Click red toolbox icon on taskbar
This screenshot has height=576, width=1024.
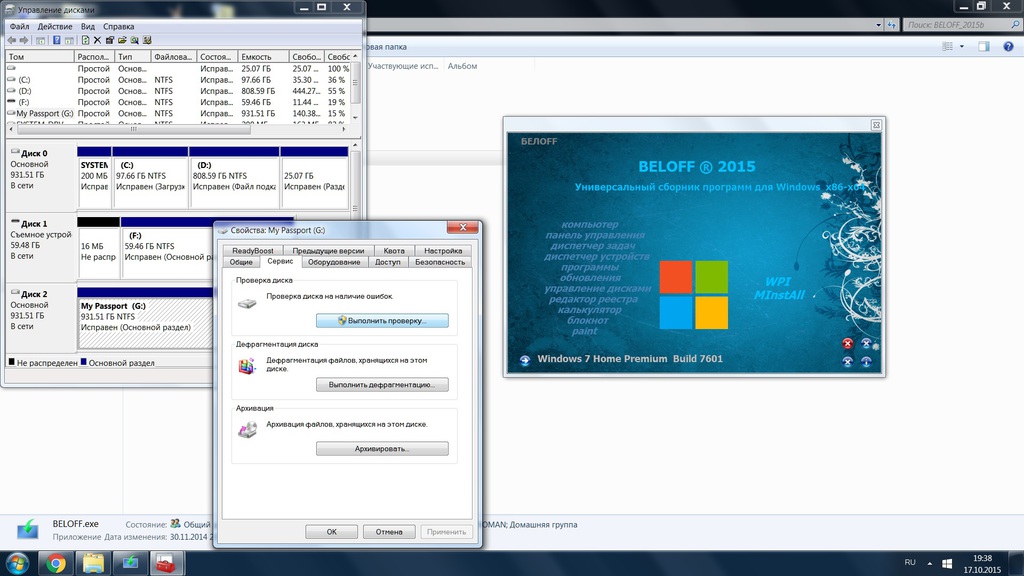[167, 563]
